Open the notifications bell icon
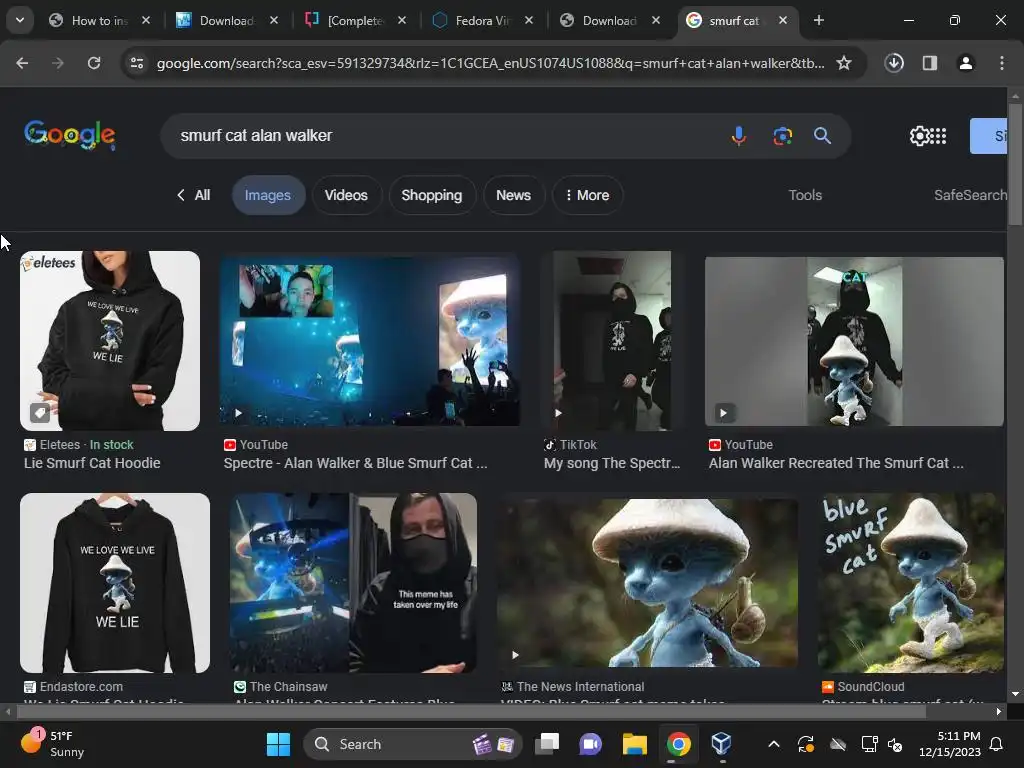Screen dimensions: 1024x768 [997, 744]
